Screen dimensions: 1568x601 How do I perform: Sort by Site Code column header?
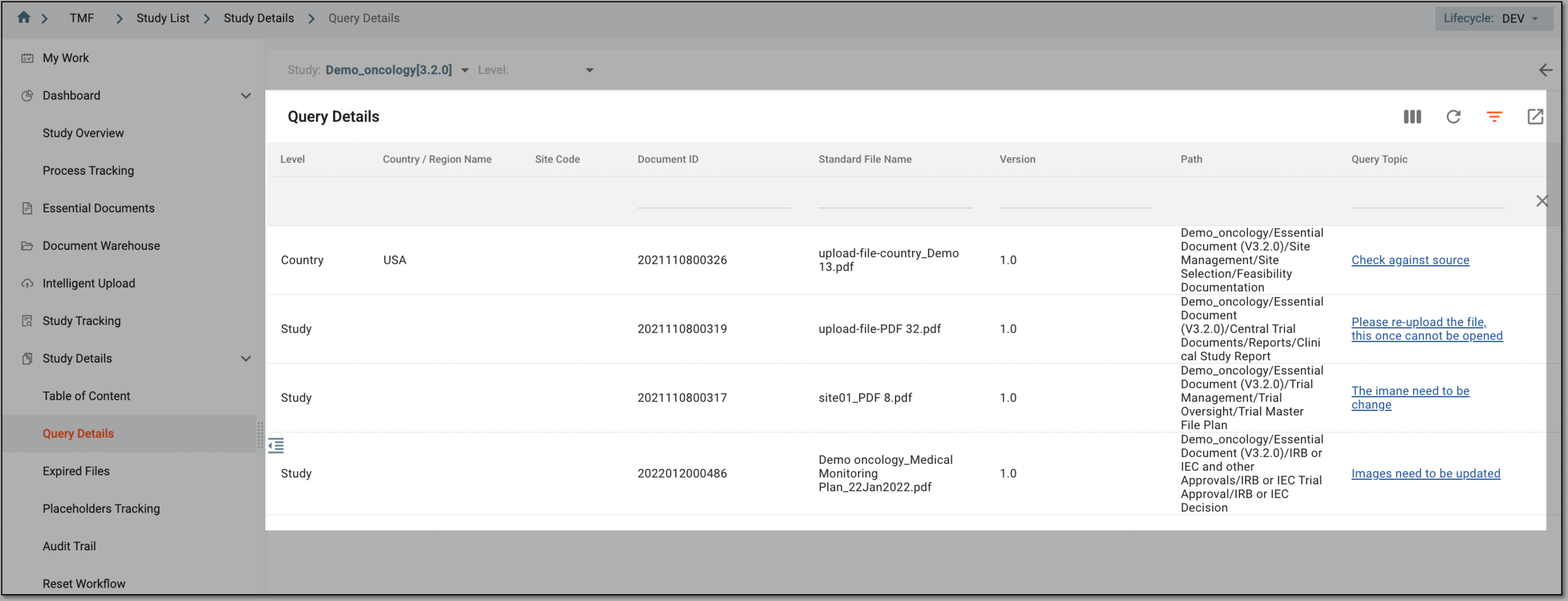[557, 159]
